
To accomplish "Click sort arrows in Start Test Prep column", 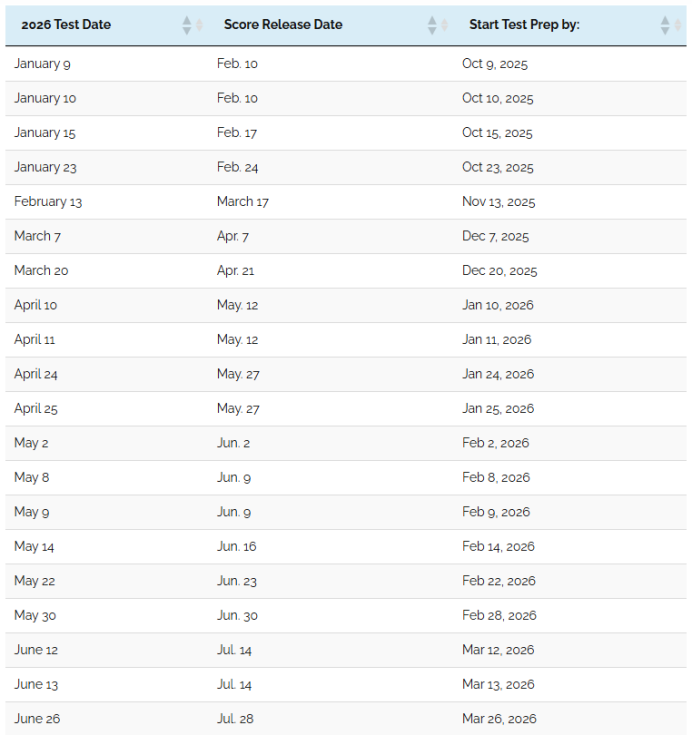I will pos(671,25).
